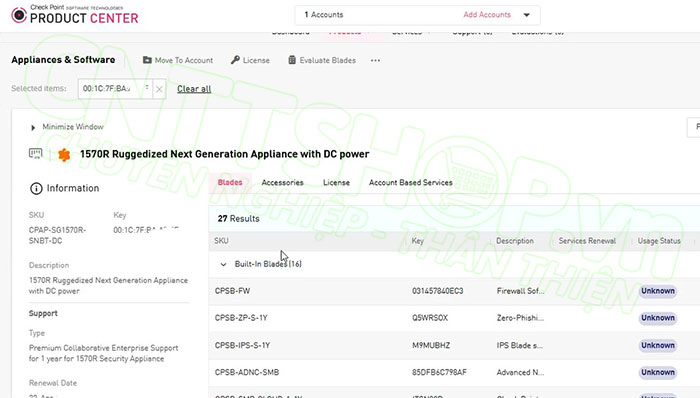Click the Appliances & Software heading

pos(63,60)
